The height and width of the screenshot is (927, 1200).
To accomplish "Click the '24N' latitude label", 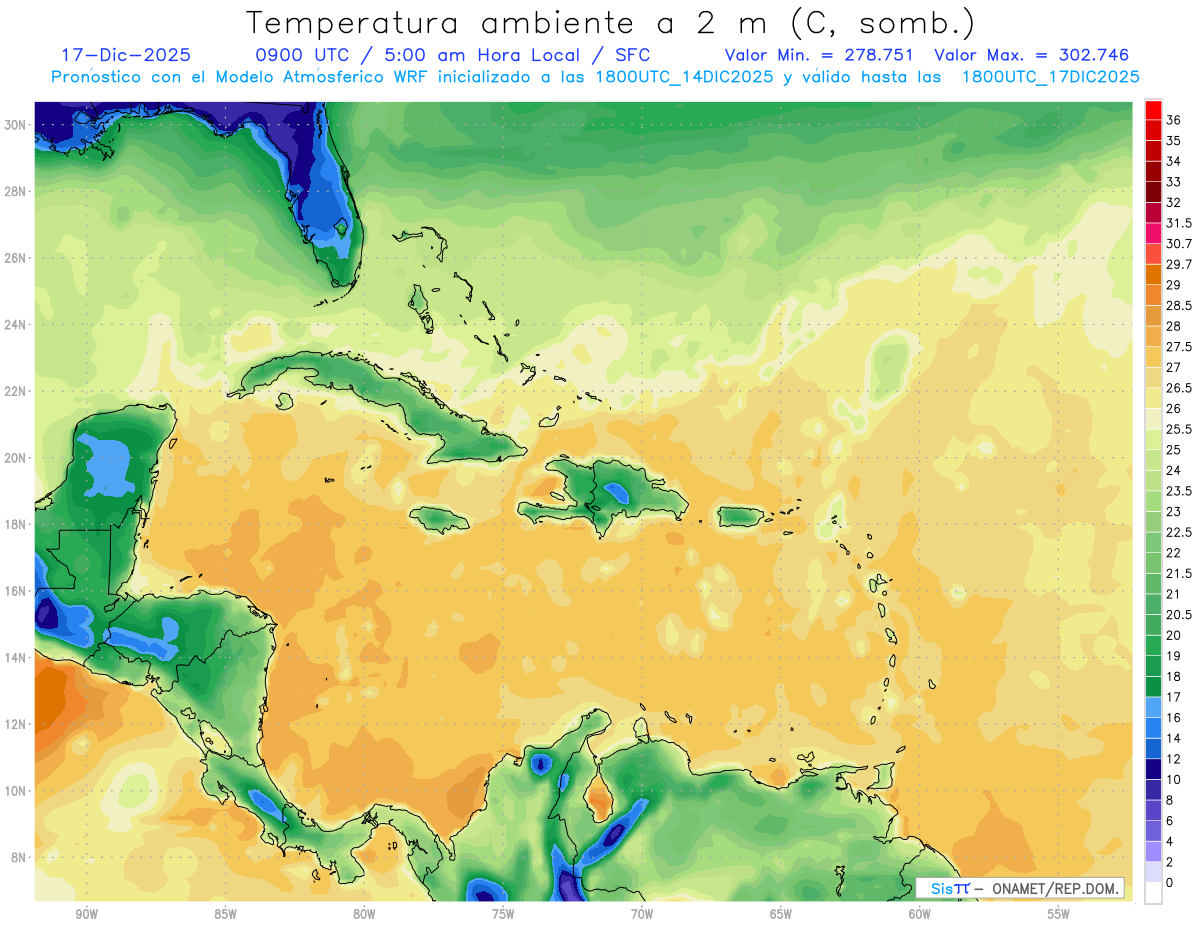I will pos(15,325).
